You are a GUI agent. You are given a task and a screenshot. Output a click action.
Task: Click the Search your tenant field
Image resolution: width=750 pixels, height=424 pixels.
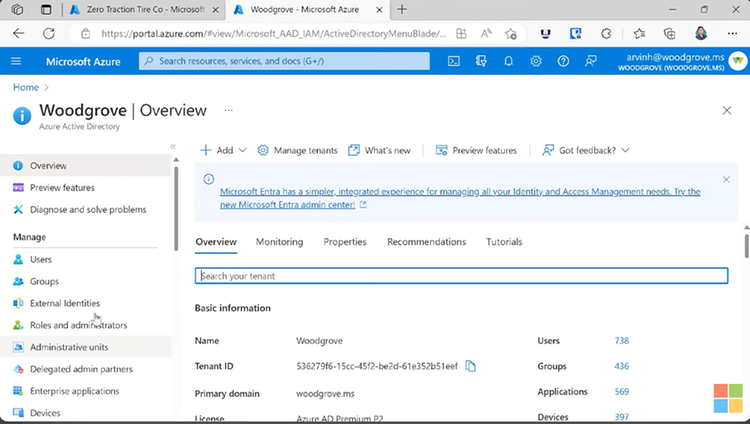[x=461, y=276]
